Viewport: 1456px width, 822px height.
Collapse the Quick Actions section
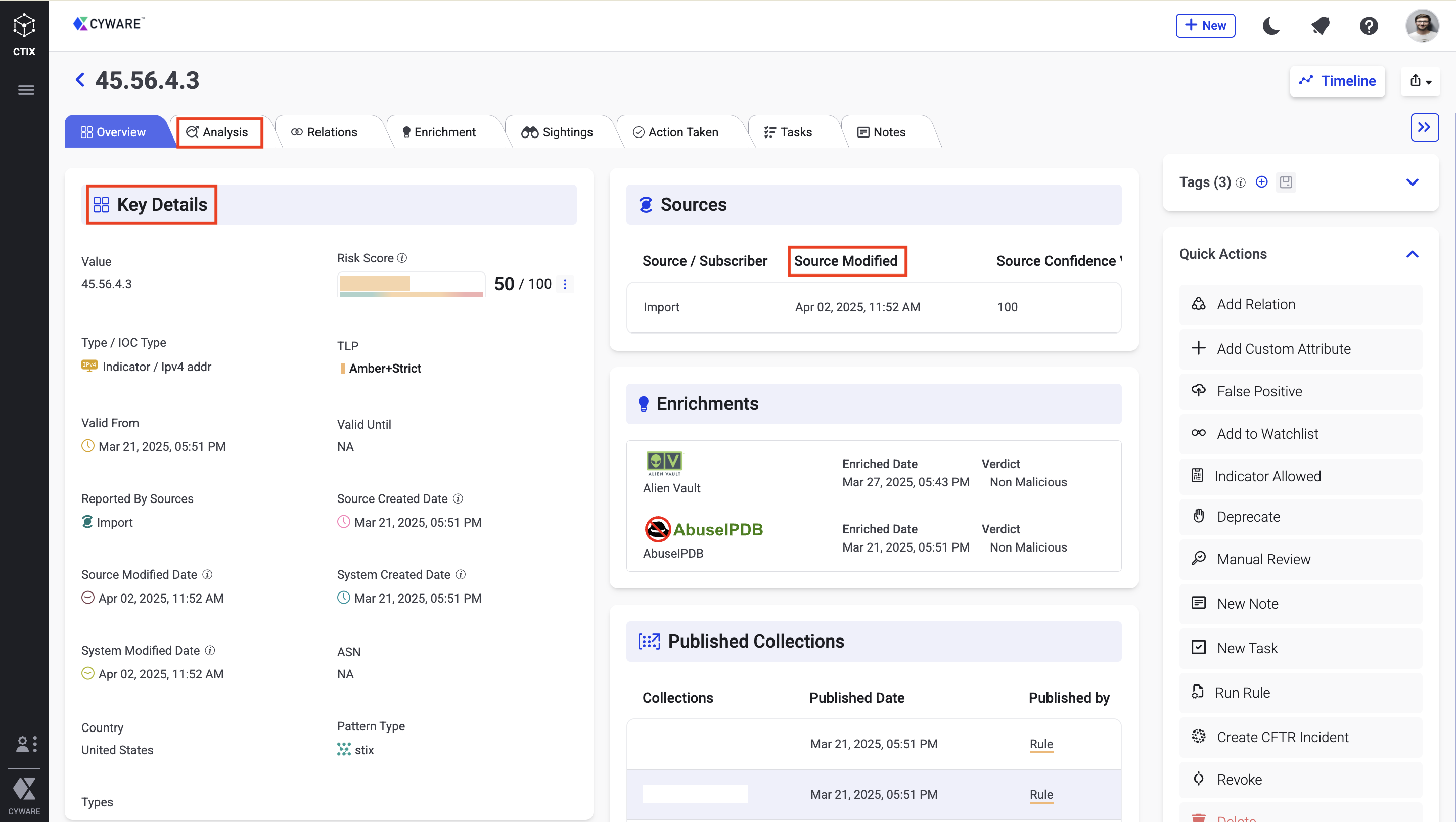[1412, 254]
